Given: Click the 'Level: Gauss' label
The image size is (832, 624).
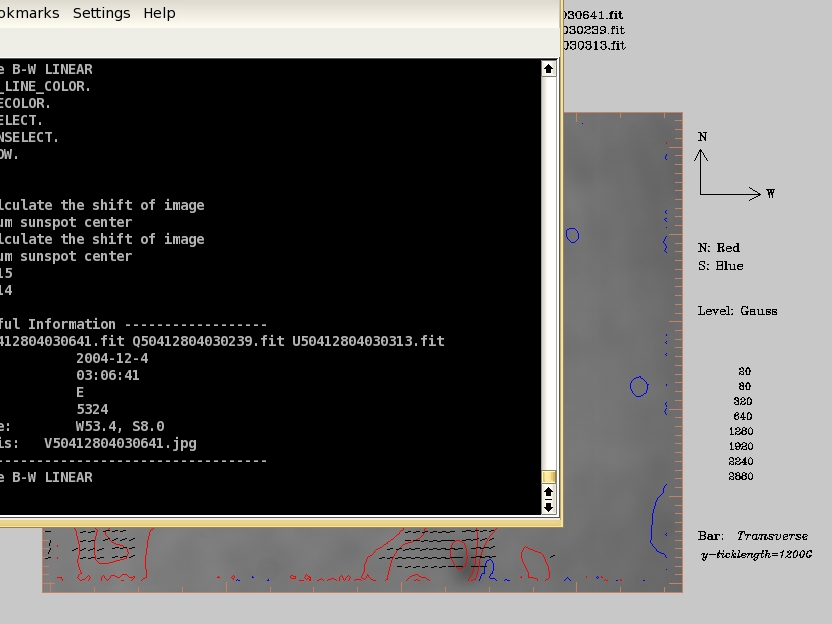Looking at the screenshot, I should (x=737, y=311).
